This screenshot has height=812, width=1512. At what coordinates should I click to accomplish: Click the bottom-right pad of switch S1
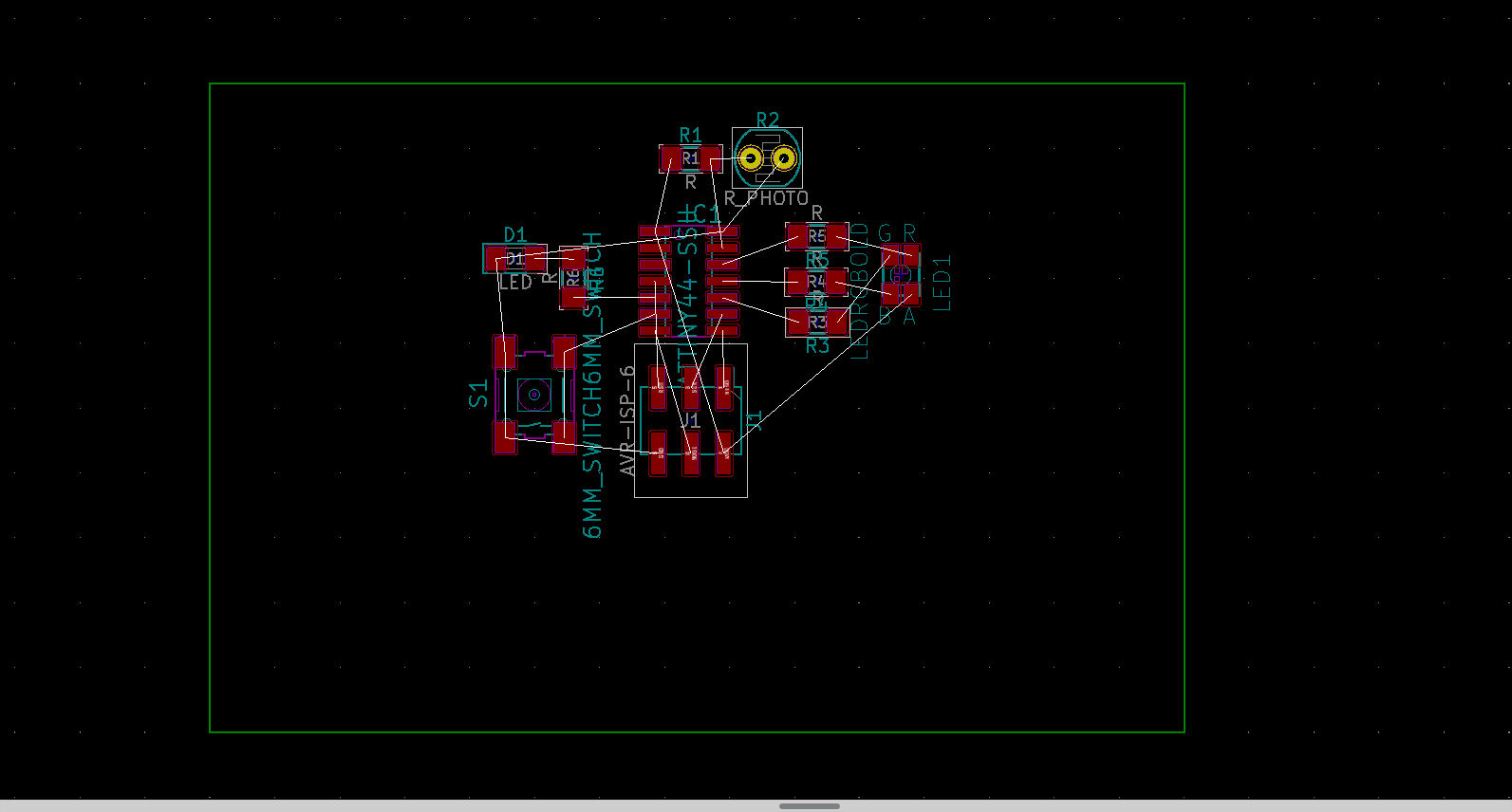click(564, 437)
